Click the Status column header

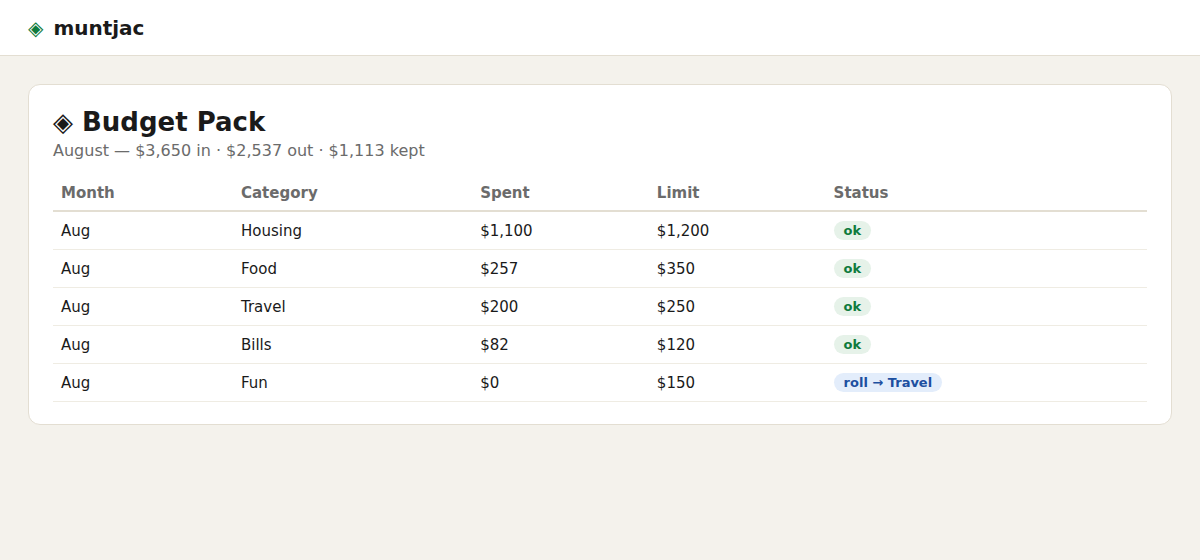tap(861, 192)
